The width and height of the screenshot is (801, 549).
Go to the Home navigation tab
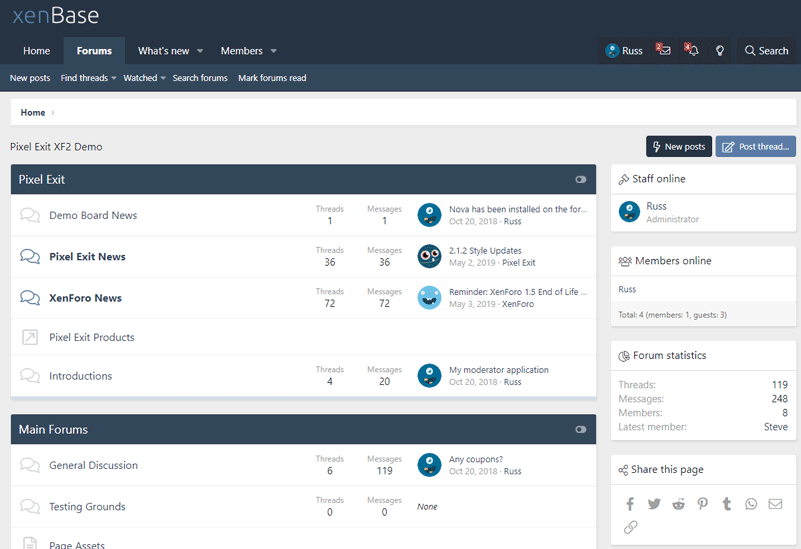click(37, 51)
